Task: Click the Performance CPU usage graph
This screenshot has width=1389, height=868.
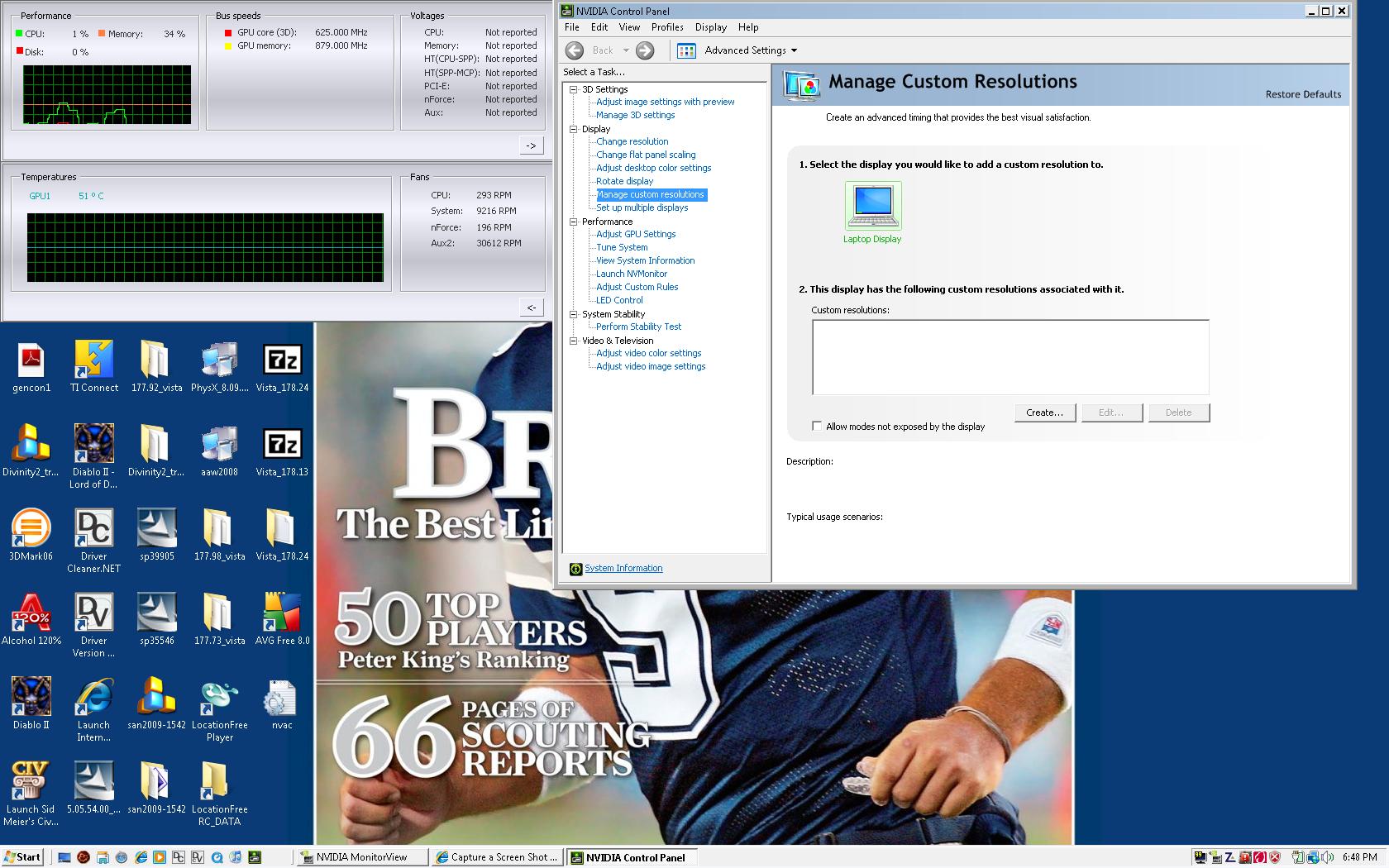Action: point(107,94)
